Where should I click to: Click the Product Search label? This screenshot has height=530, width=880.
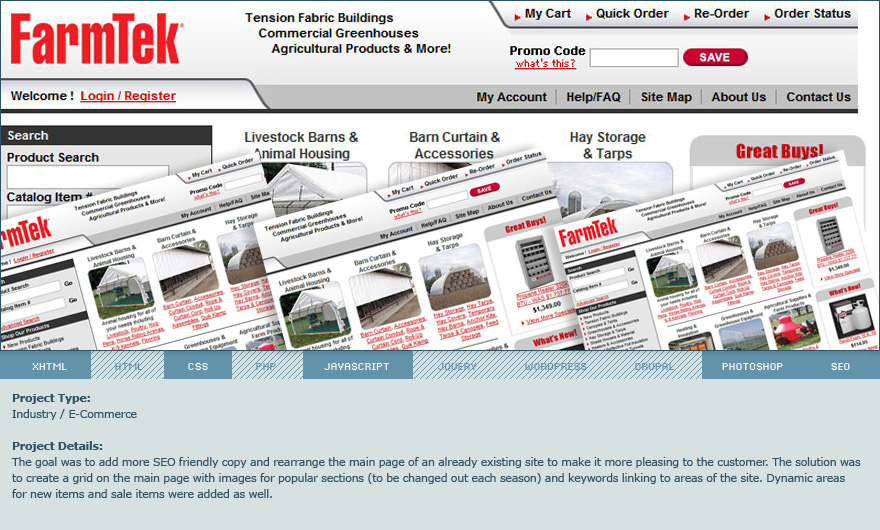coord(53,157)
